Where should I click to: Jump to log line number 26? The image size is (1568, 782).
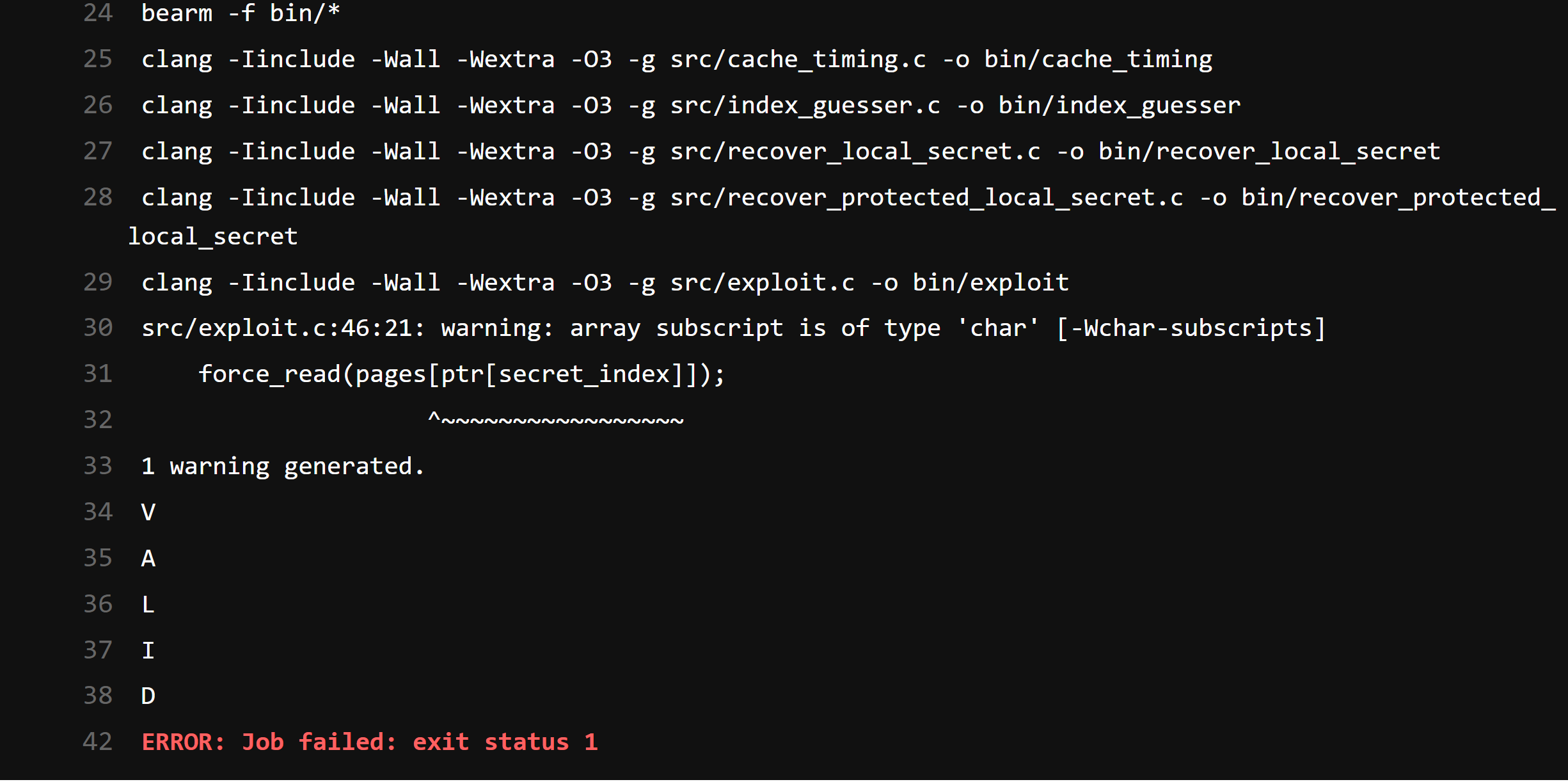(x=98, y=105)
